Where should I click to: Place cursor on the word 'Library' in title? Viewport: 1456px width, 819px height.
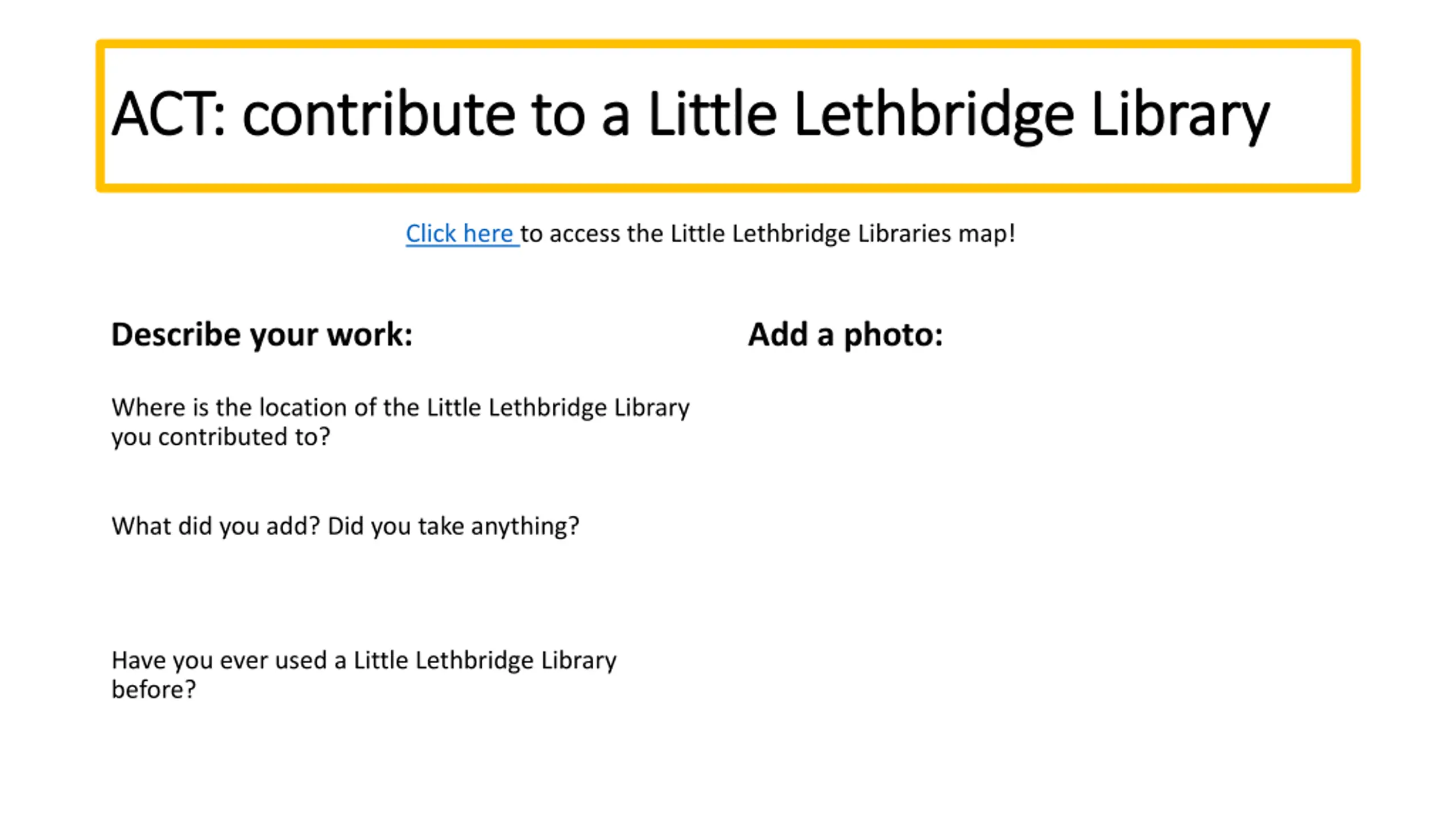(x=1180, y=115)
